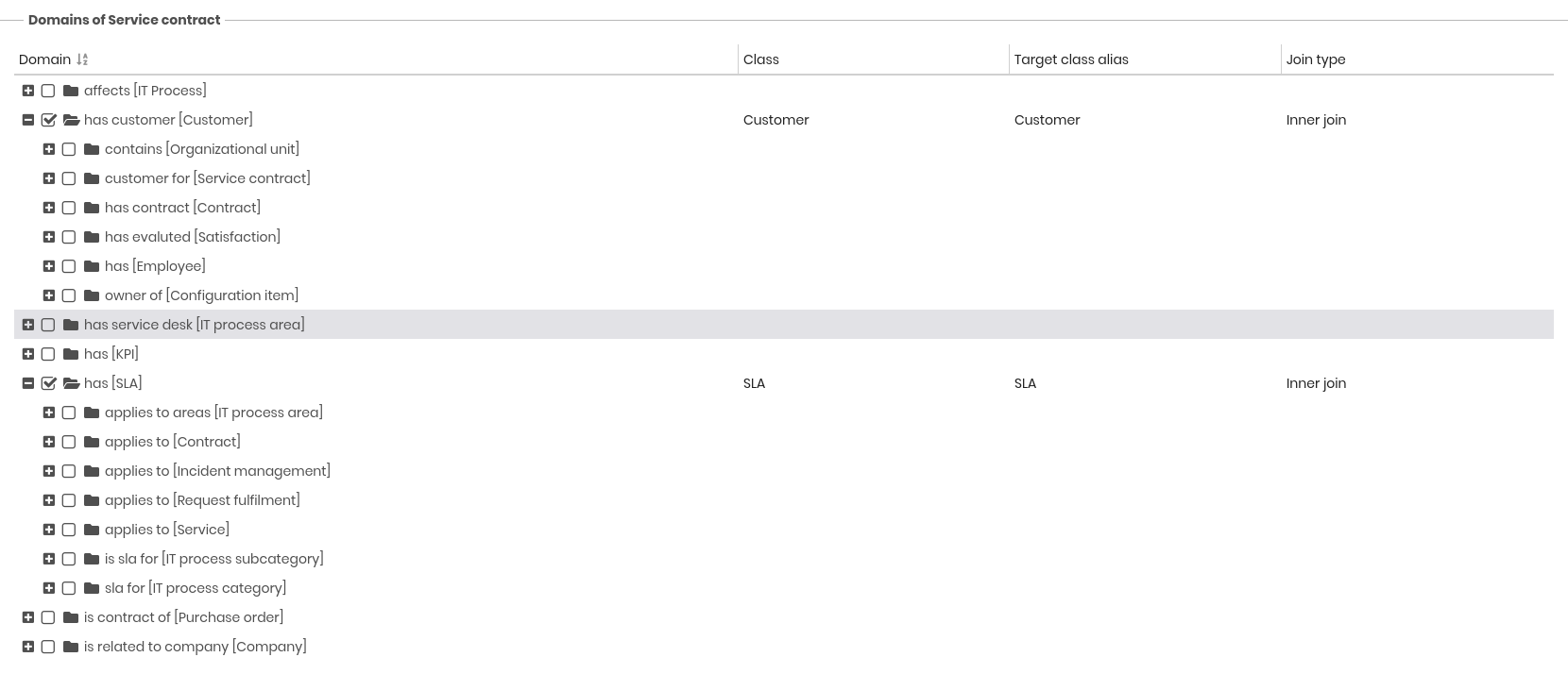Enable the has service desk checkbox
1568x674 pixels.
point(48,325)
